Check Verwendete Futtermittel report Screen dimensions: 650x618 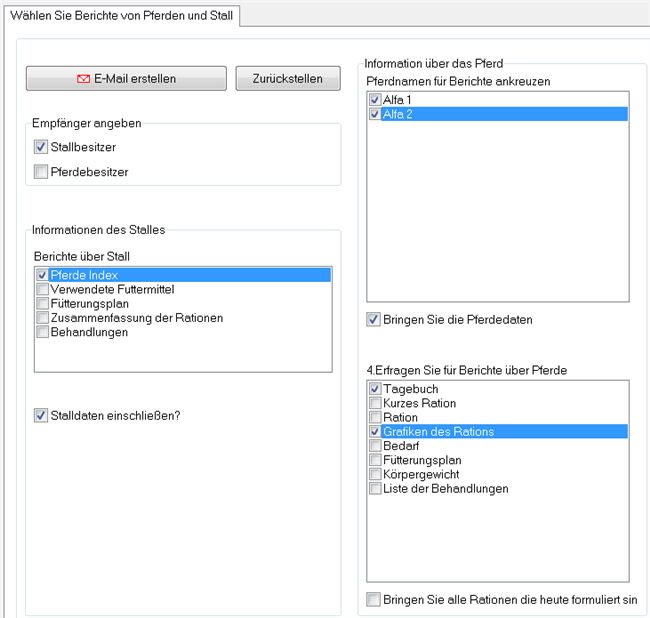point(42,289)
